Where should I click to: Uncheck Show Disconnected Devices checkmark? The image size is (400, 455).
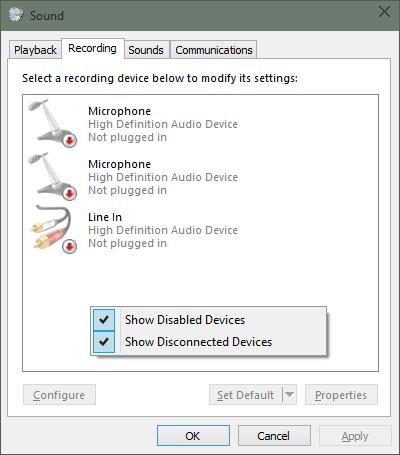click(104, 342)
